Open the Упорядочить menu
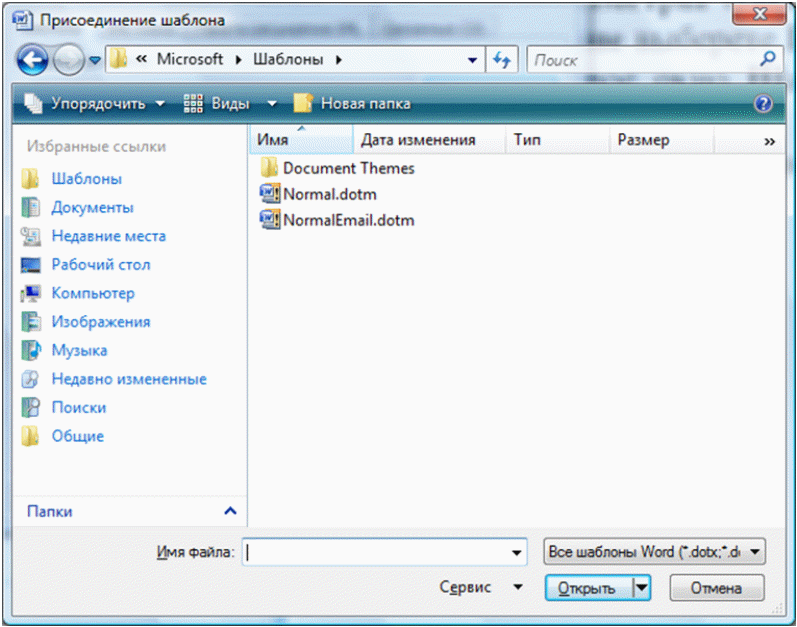Image resolution: width=797 pixels, height=627 pixels. click(x=108, y=104)
